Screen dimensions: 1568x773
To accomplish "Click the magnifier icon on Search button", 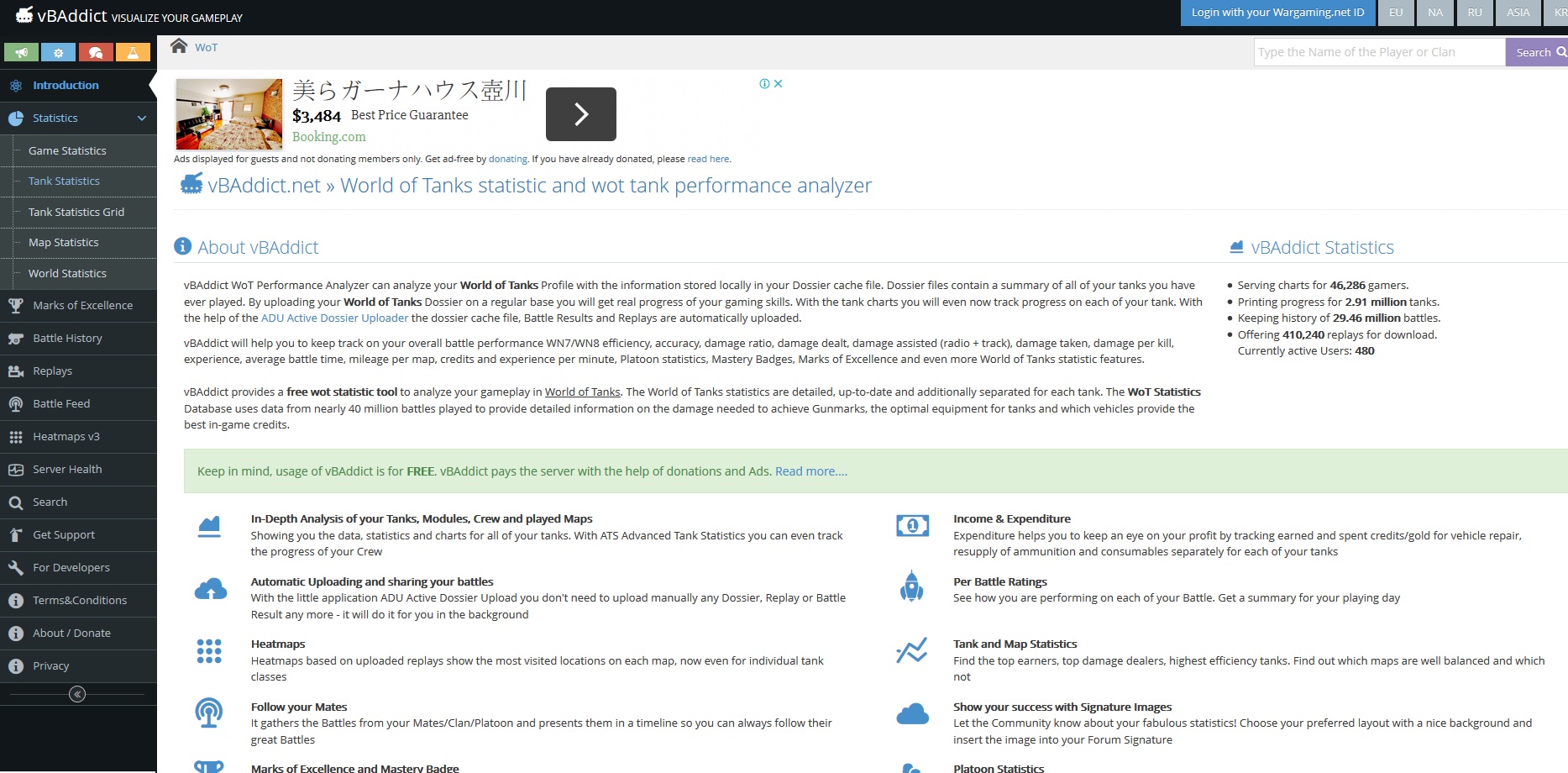I will (x=1561, y=52).
